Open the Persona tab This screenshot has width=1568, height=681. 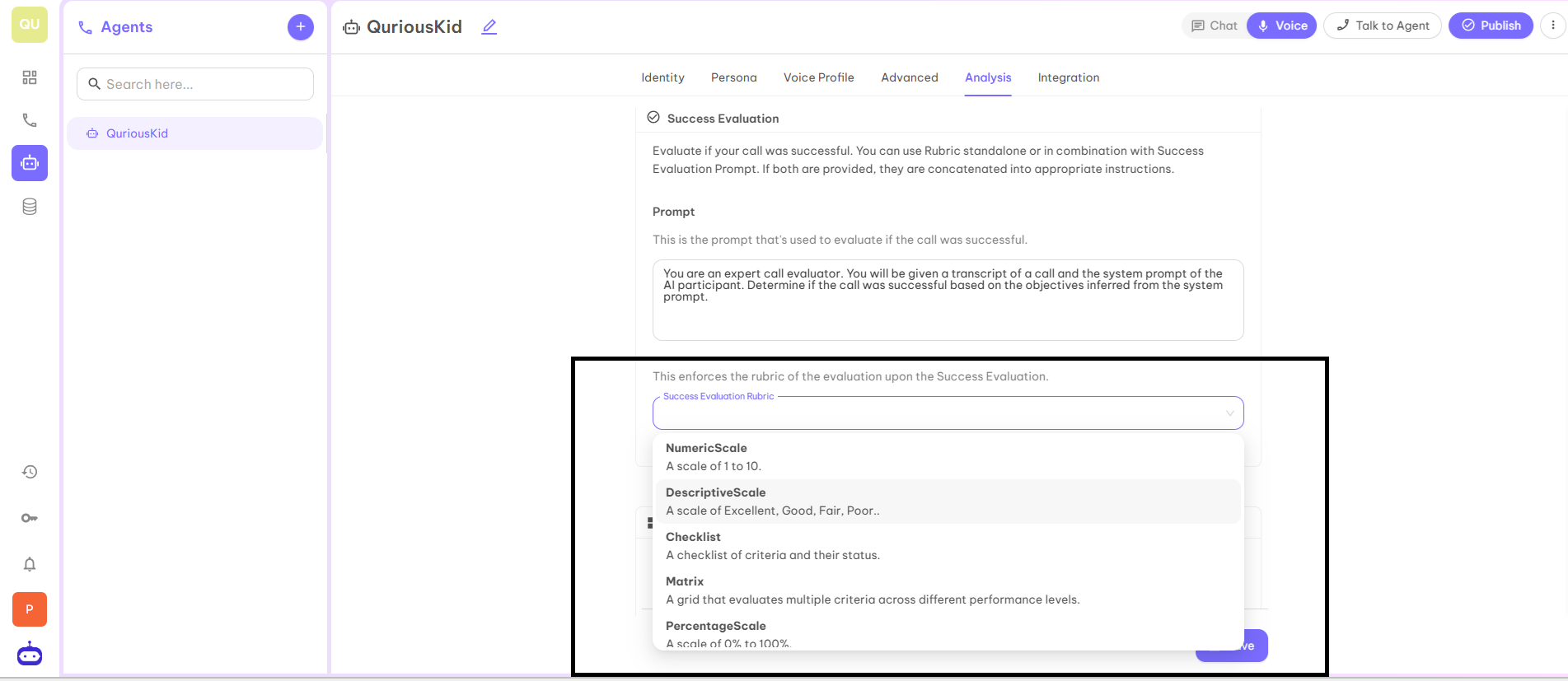click(733, 77)
